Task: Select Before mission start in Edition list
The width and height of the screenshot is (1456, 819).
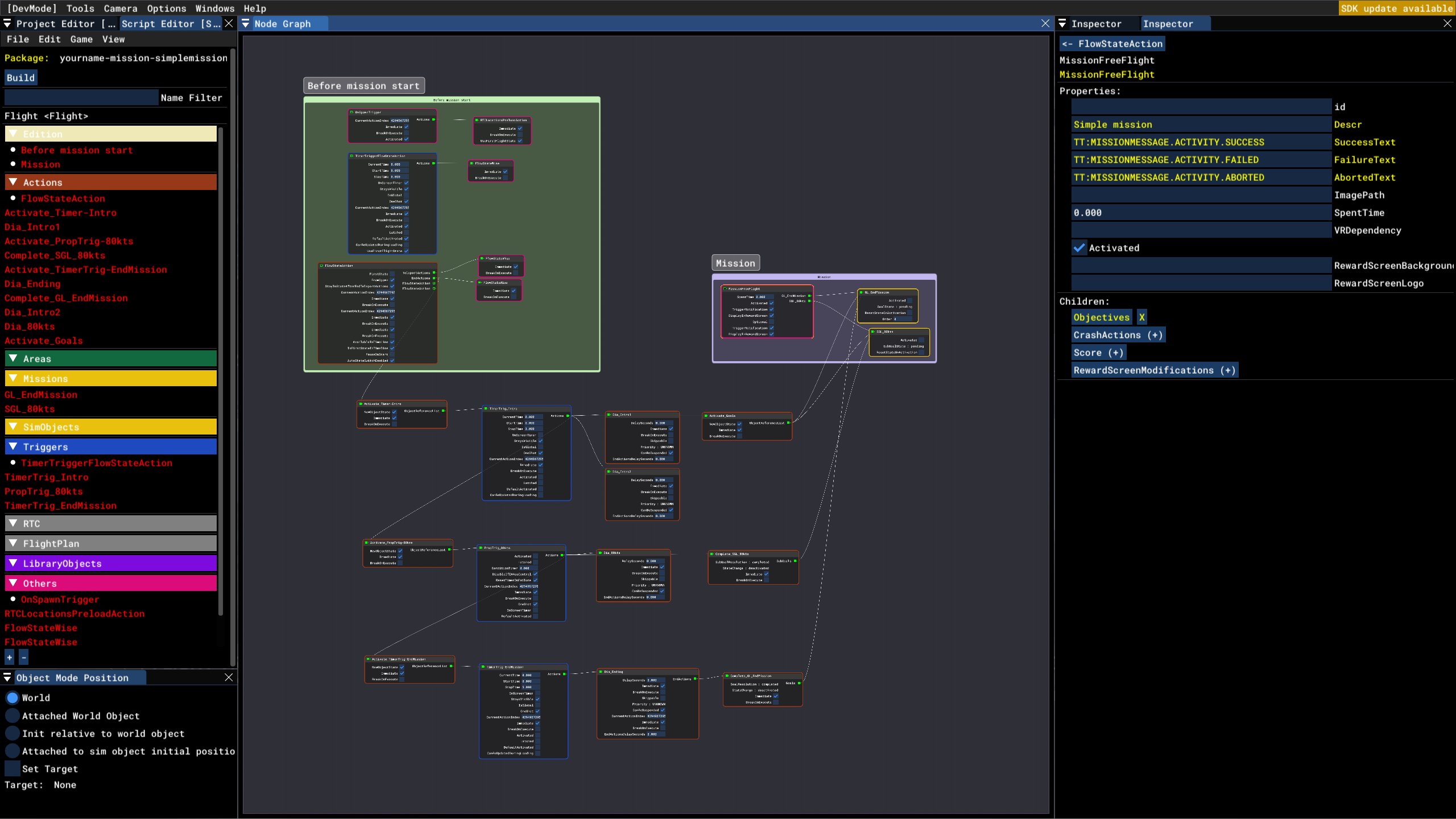Action: pos(77,150)
